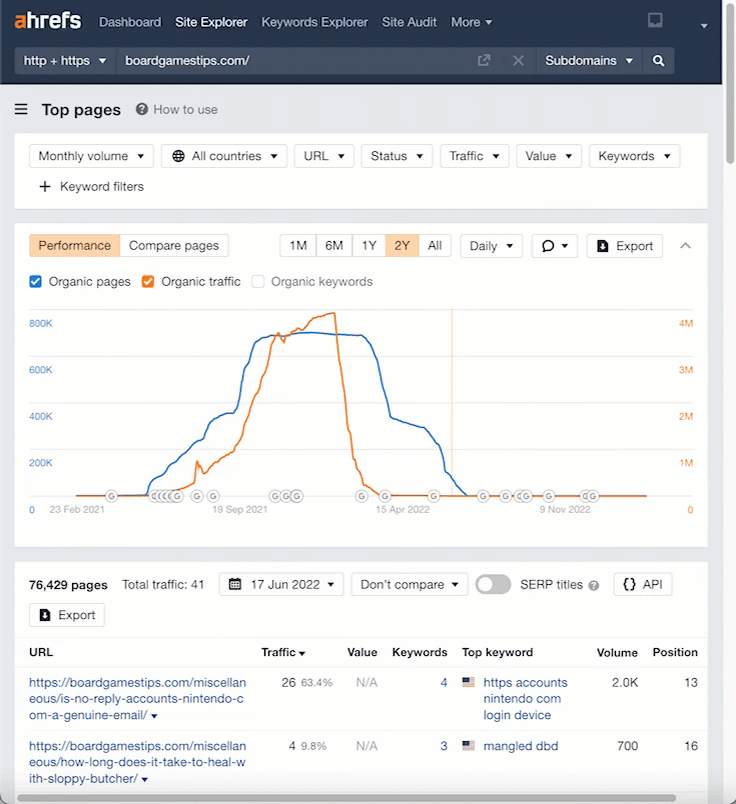The image size is (736, 804).
Task: Add Keyword filters
Action: [x=91, y=187]
